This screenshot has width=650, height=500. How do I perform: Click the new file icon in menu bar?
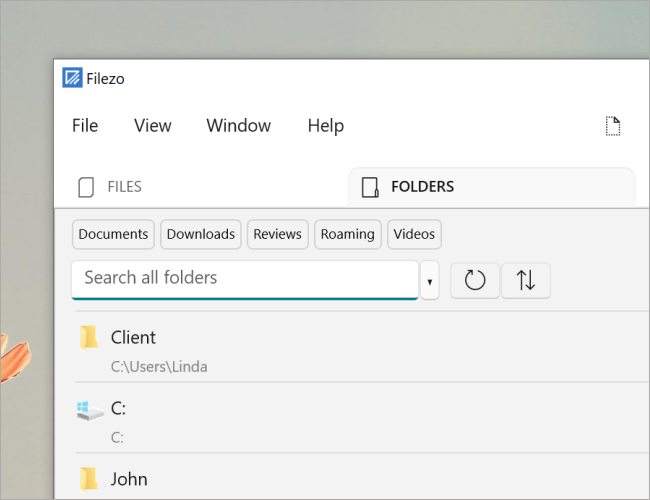tap(613, 126)
